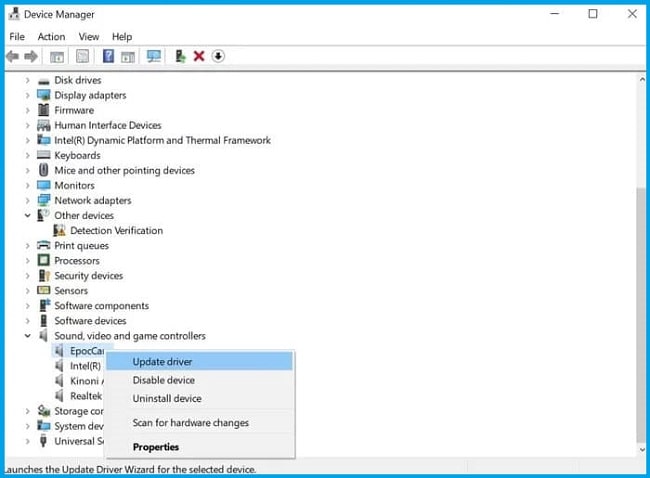Click the Keyboards icon
The image size is (650, 478).
(44, 155)
